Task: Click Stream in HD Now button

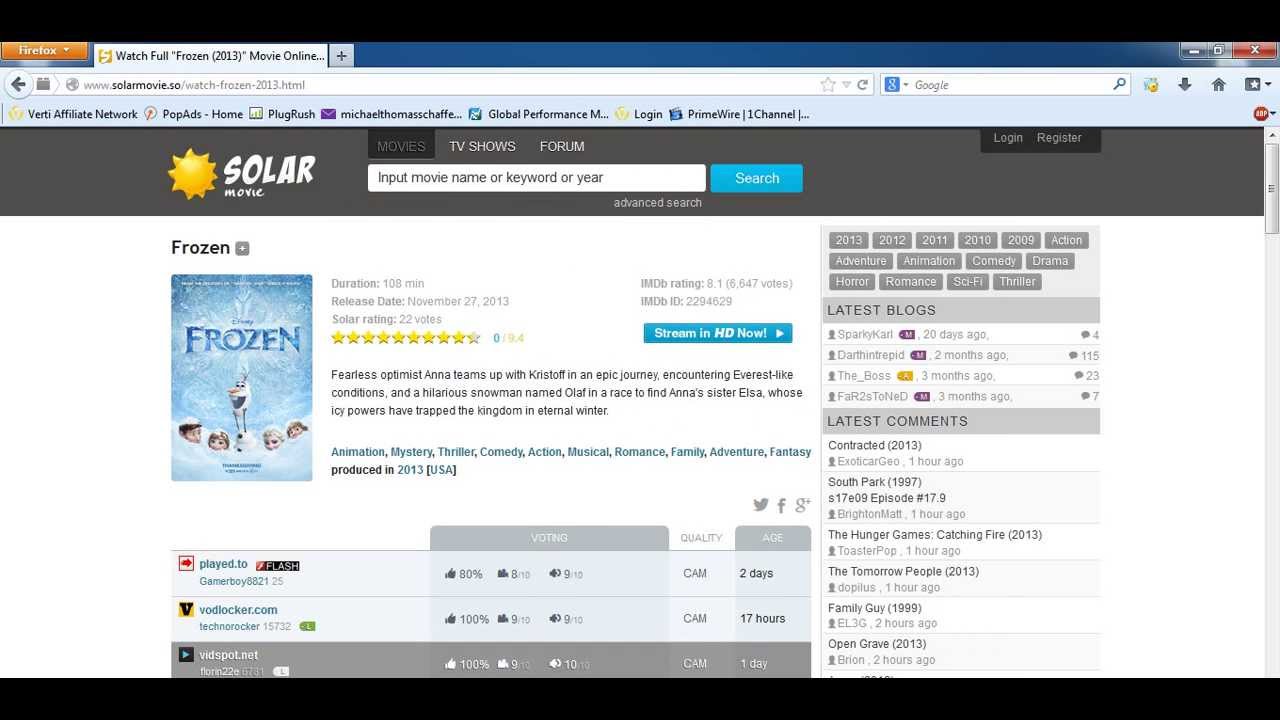Action: [x=718, y=333]
